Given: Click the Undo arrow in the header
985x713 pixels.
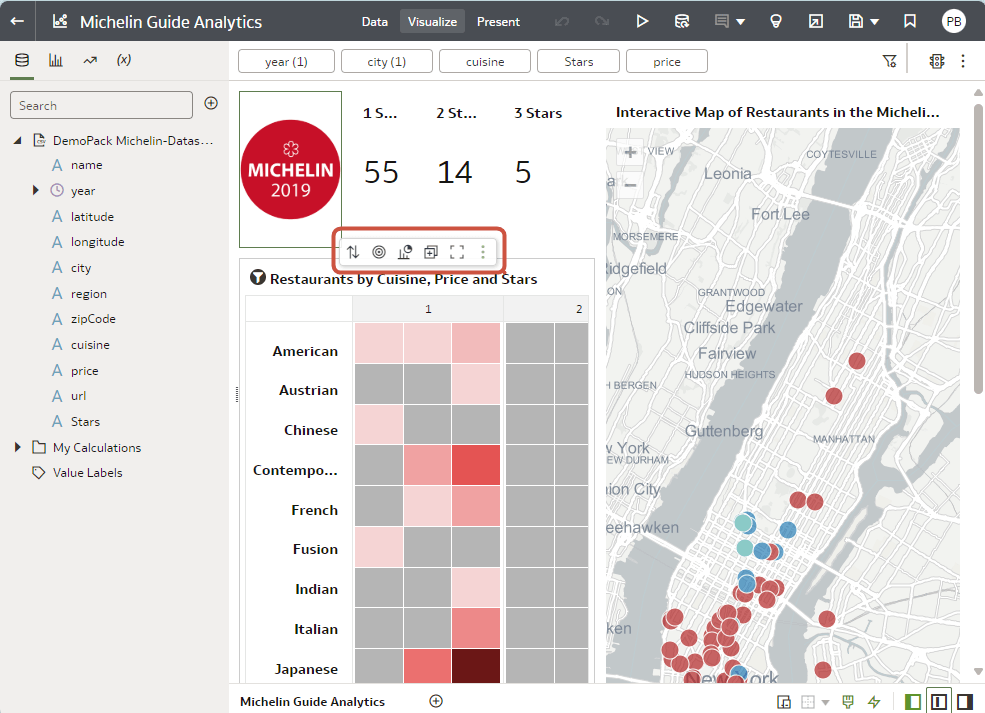Looking at the screenshot, I should click(x=562, y=21).
